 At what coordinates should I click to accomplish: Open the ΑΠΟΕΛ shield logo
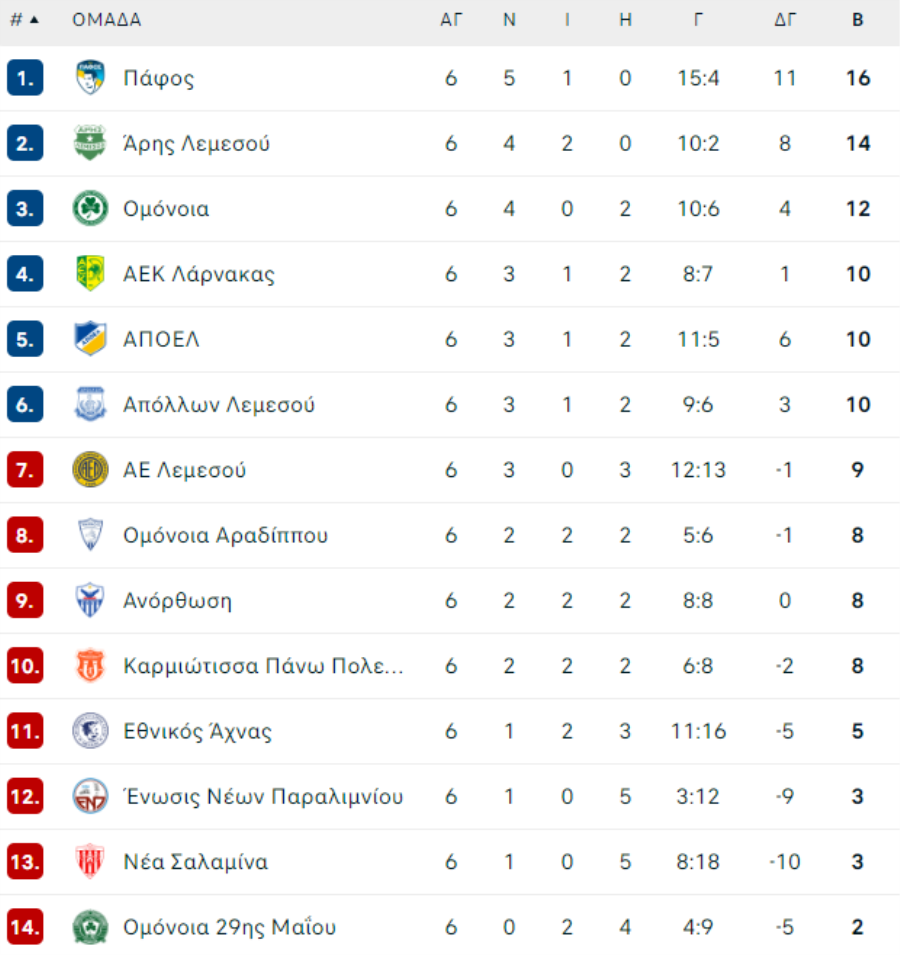point(90,339)
